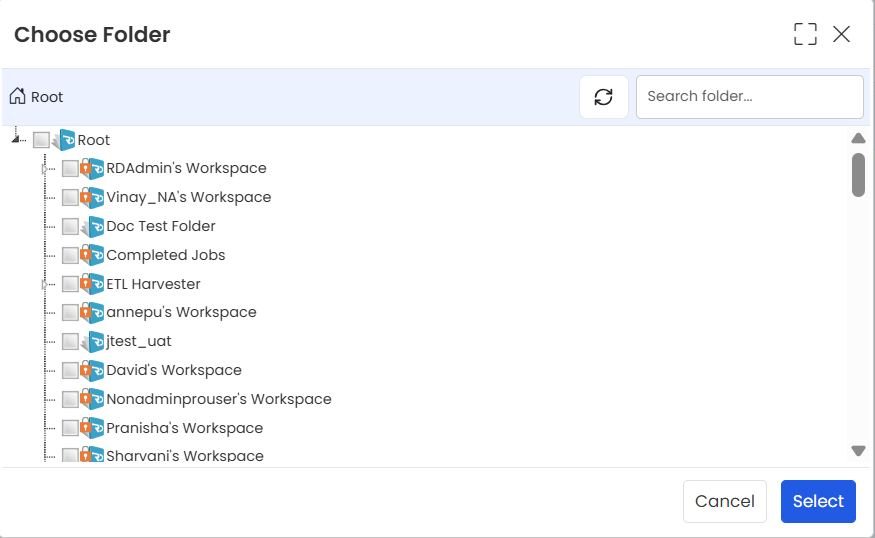Select Nonadminprouser's Workspace tree item
This screenshot has height=538, width=875.
219,399
